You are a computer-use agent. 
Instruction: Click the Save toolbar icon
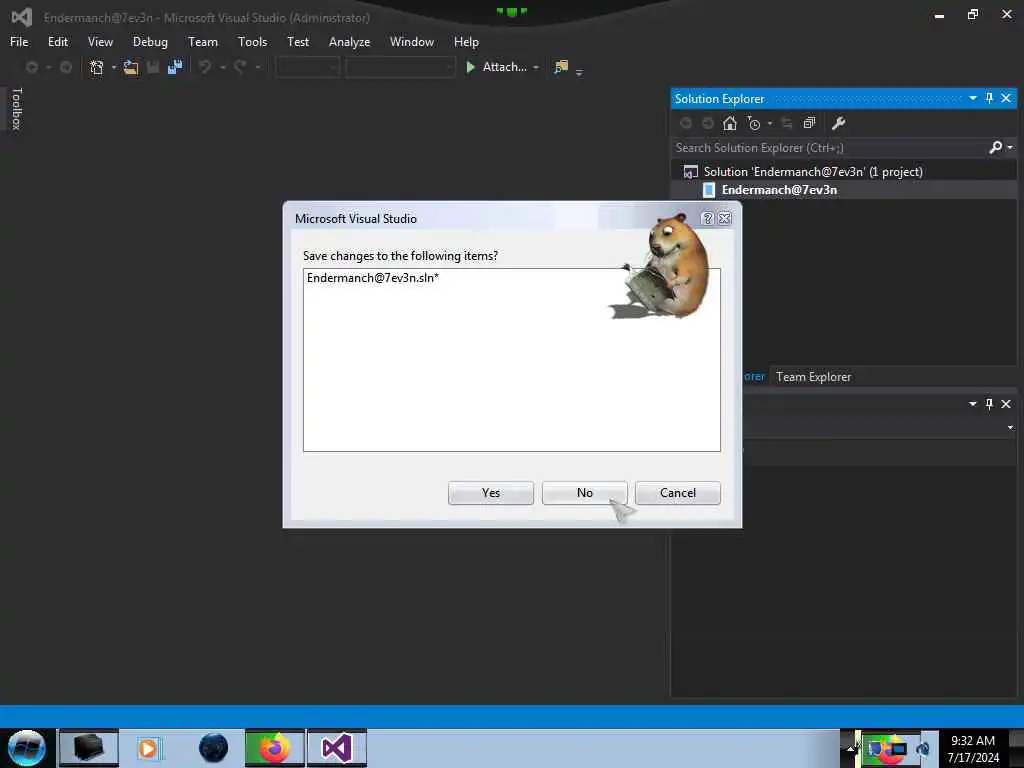(153, 67)
